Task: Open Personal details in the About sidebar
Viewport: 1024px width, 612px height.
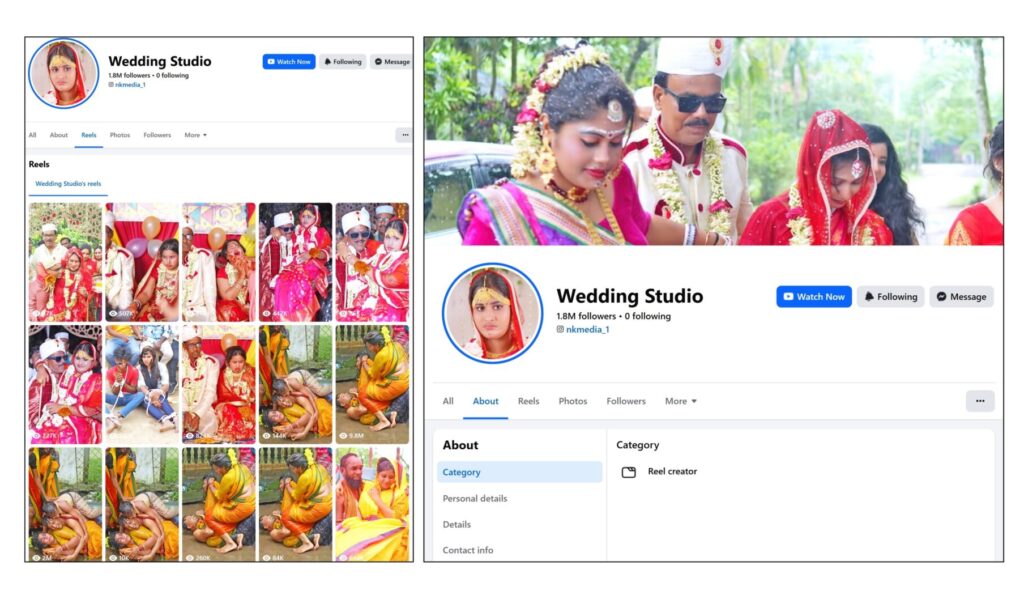Action: 475,498
